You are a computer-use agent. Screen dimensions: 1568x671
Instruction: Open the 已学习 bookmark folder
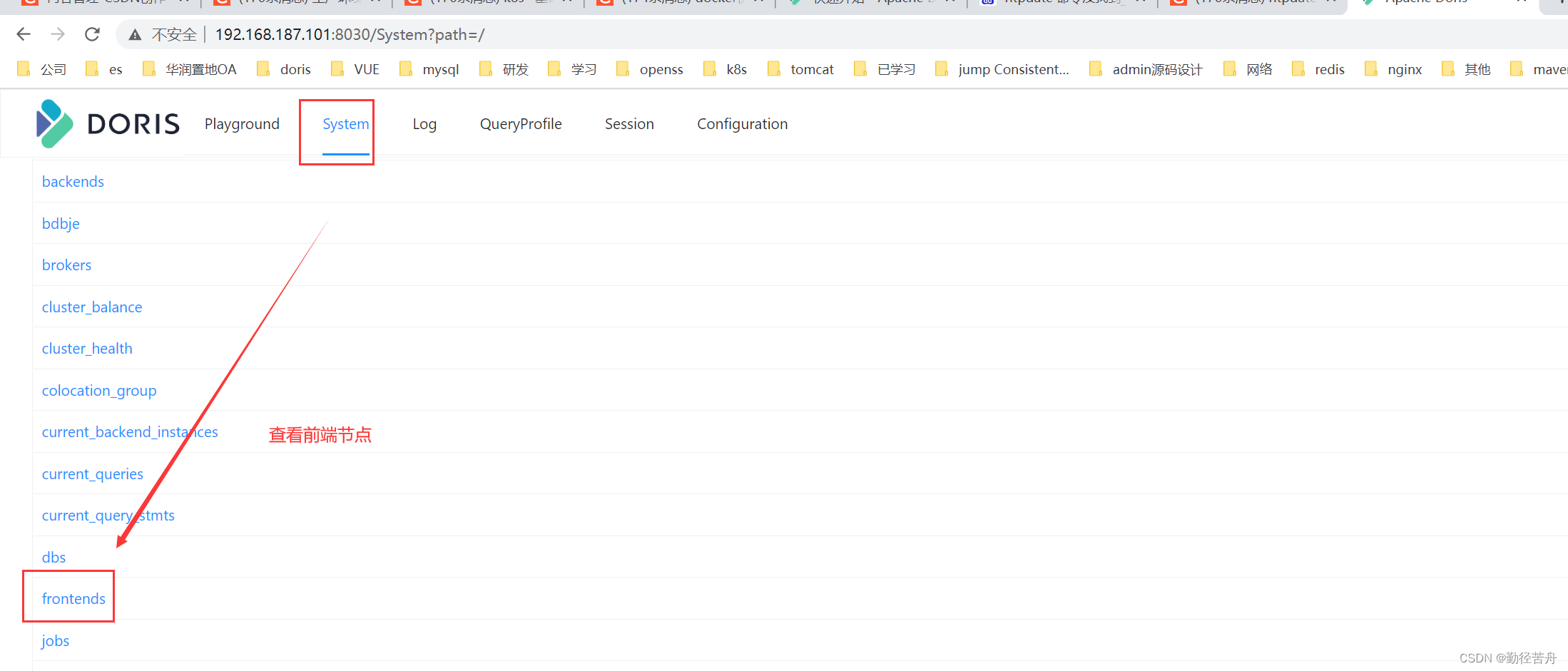885,69
